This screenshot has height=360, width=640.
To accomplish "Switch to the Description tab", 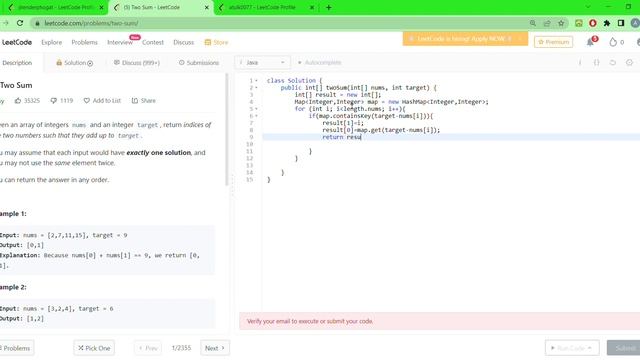I will [17, 63].
